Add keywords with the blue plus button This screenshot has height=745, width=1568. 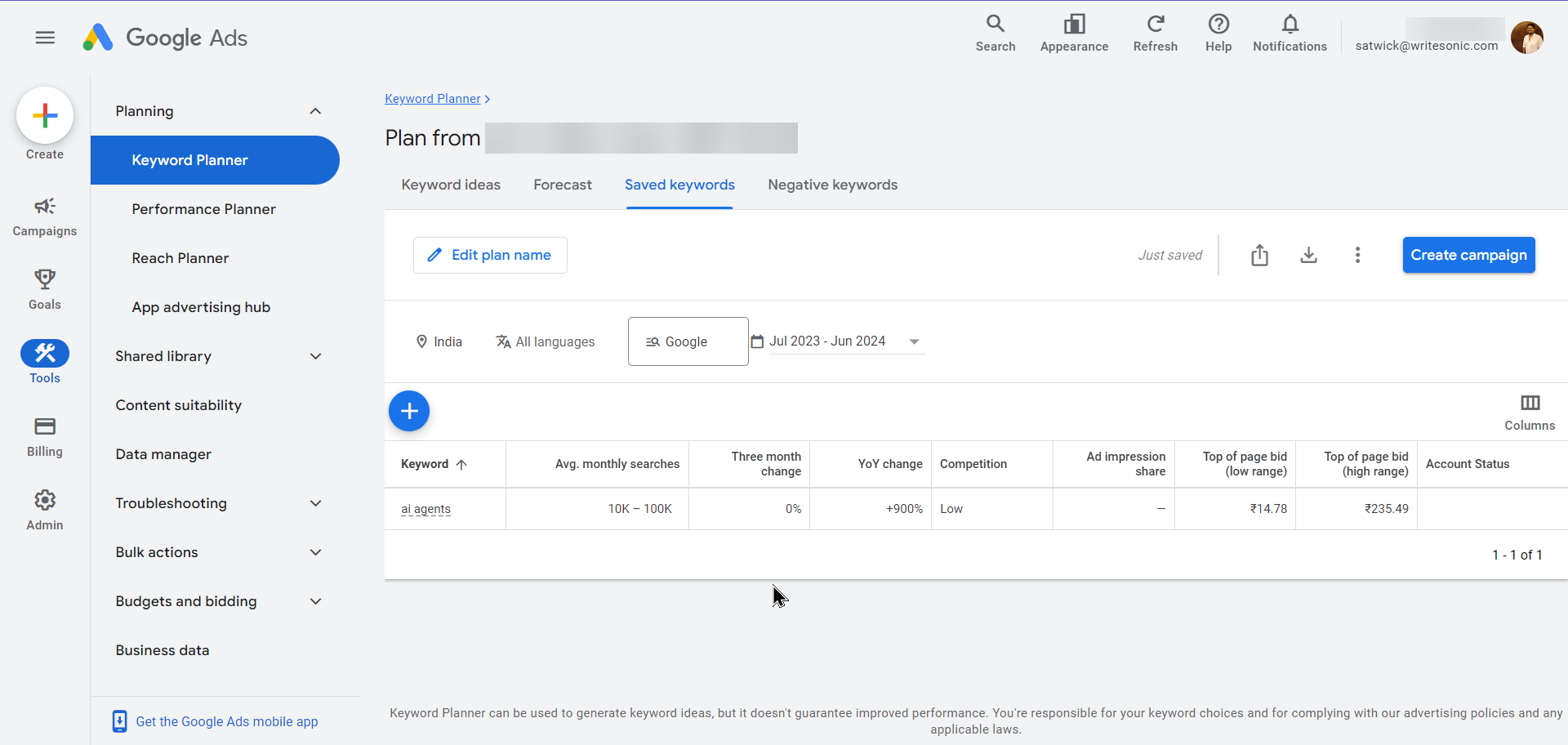[409, 411]
